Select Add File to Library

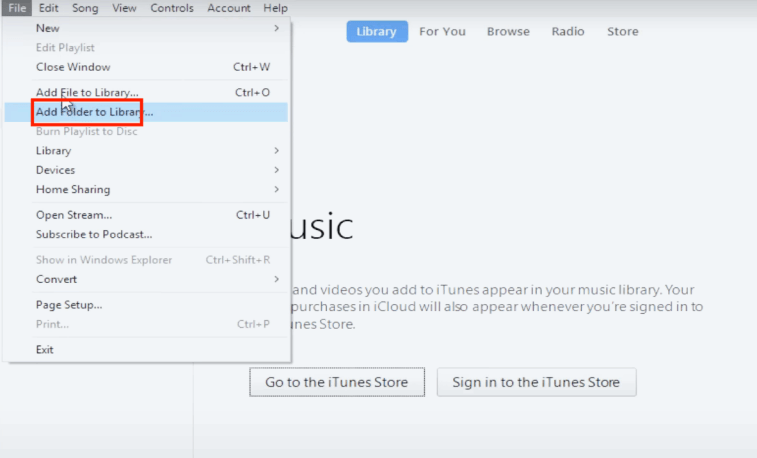coord(146,92)
